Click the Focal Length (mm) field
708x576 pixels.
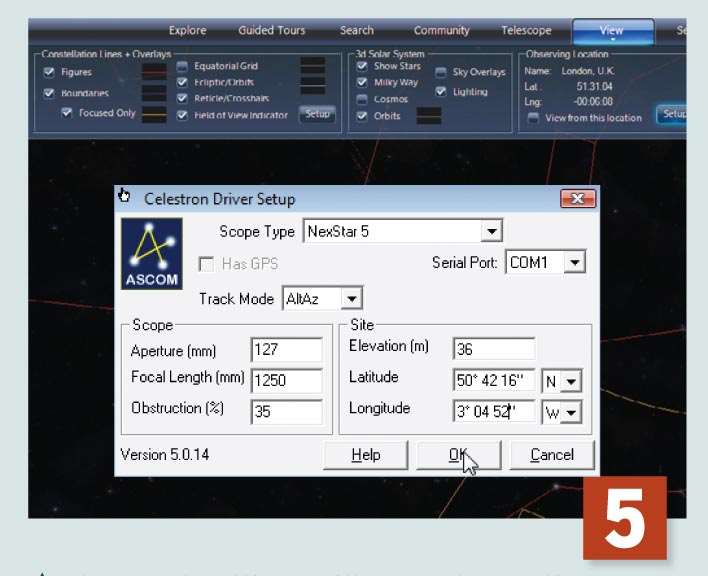[x=287, y=381]
